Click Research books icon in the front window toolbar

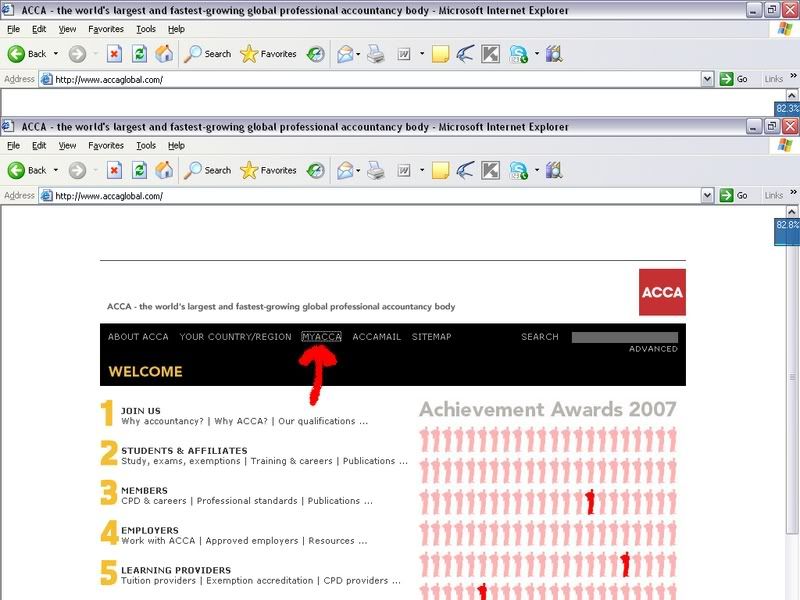pyautogui.click(x=554, y=170)
